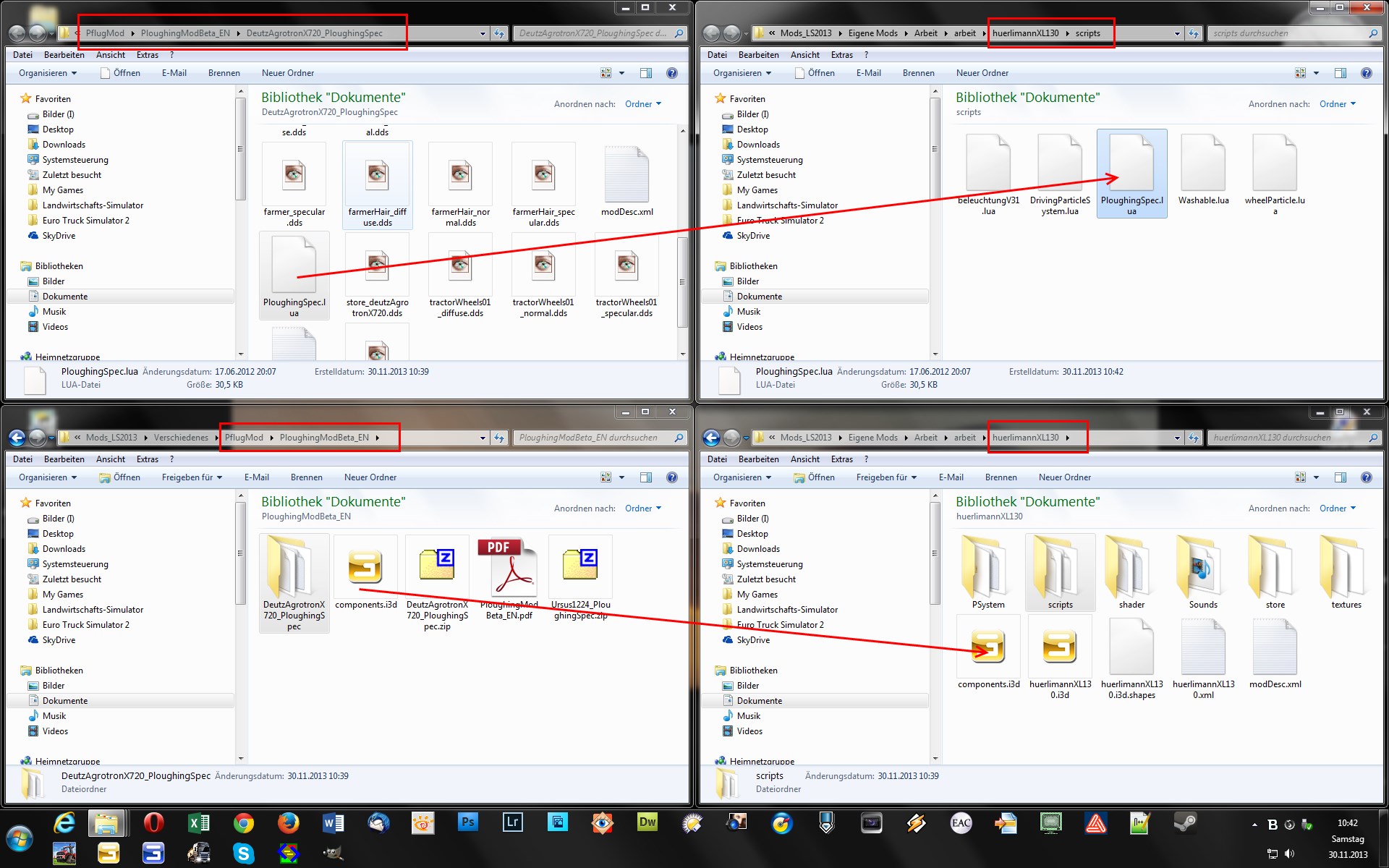Toggle preview pane in the bottom-right window
1389x868 pixels.
tap(1340, 477)
